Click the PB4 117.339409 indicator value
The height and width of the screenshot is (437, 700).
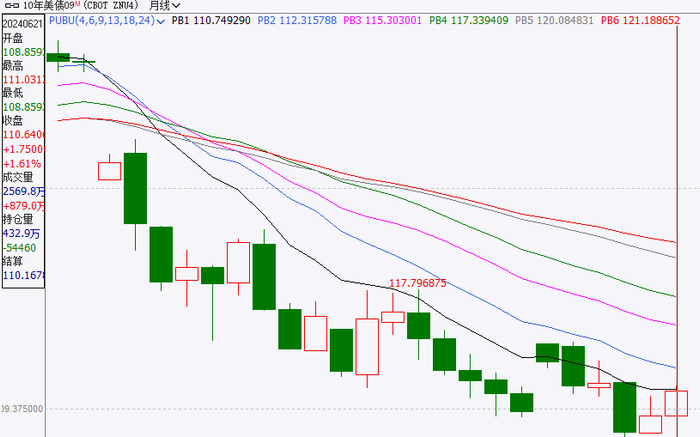pyautogui.click(x=468, y=21)
